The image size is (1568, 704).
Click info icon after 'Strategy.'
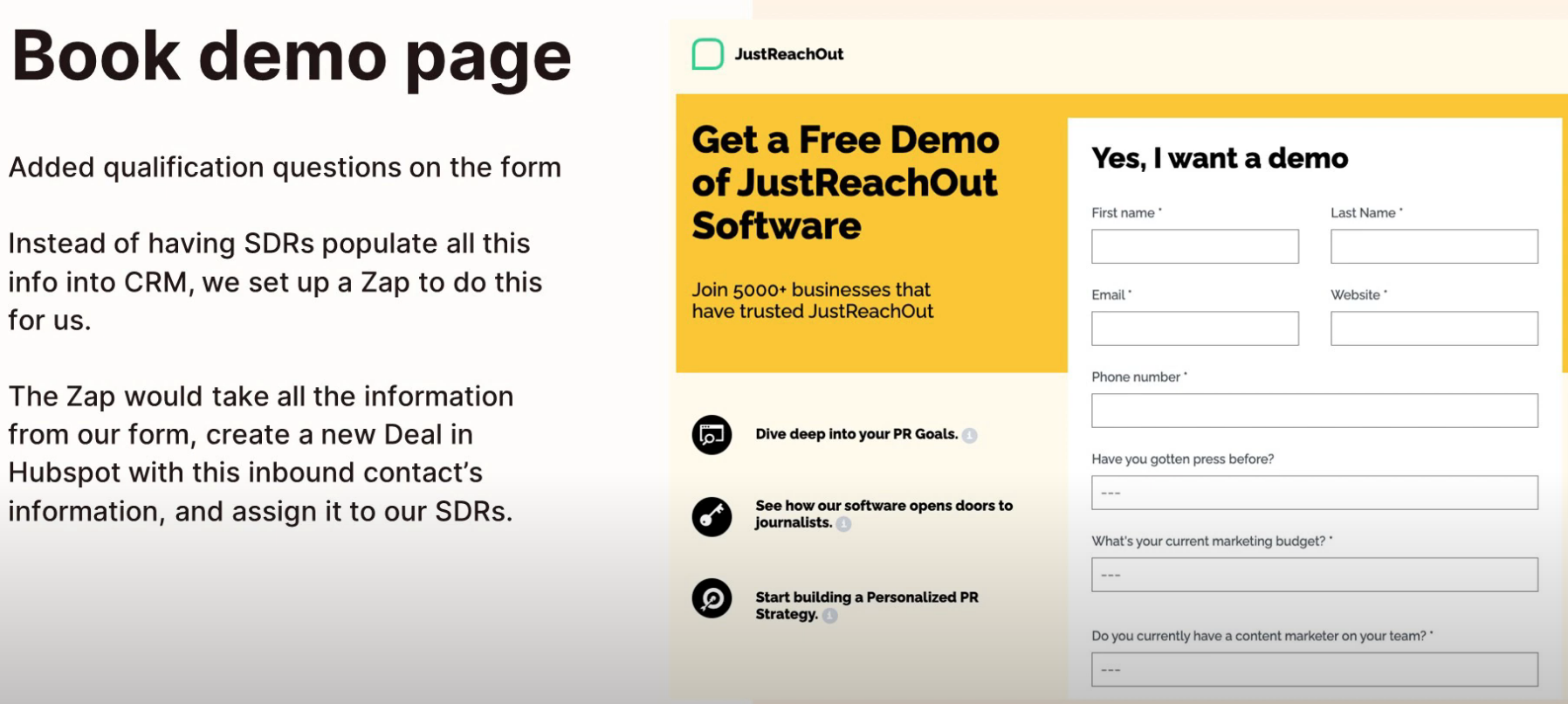click(x=829, y=616)
